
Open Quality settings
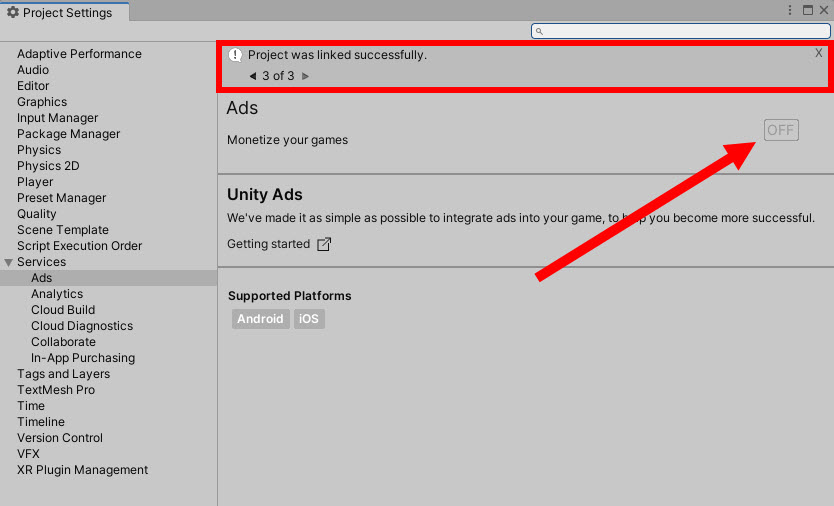[x=37, y=213]
